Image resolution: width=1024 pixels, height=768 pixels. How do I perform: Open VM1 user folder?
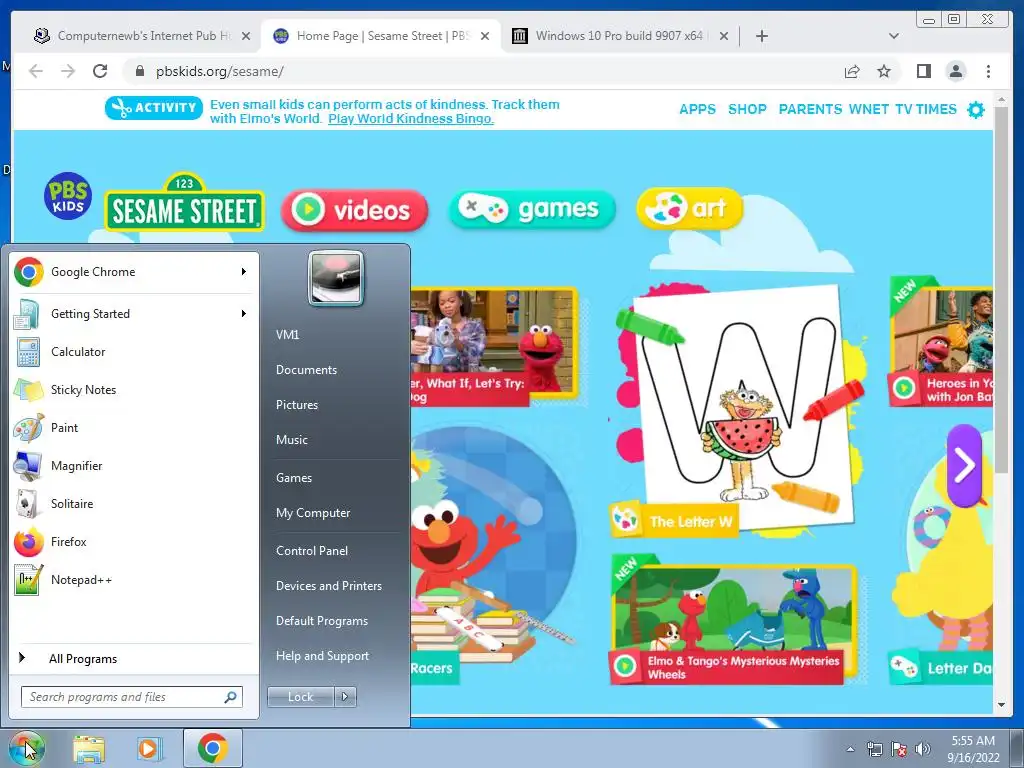point(287,334)
